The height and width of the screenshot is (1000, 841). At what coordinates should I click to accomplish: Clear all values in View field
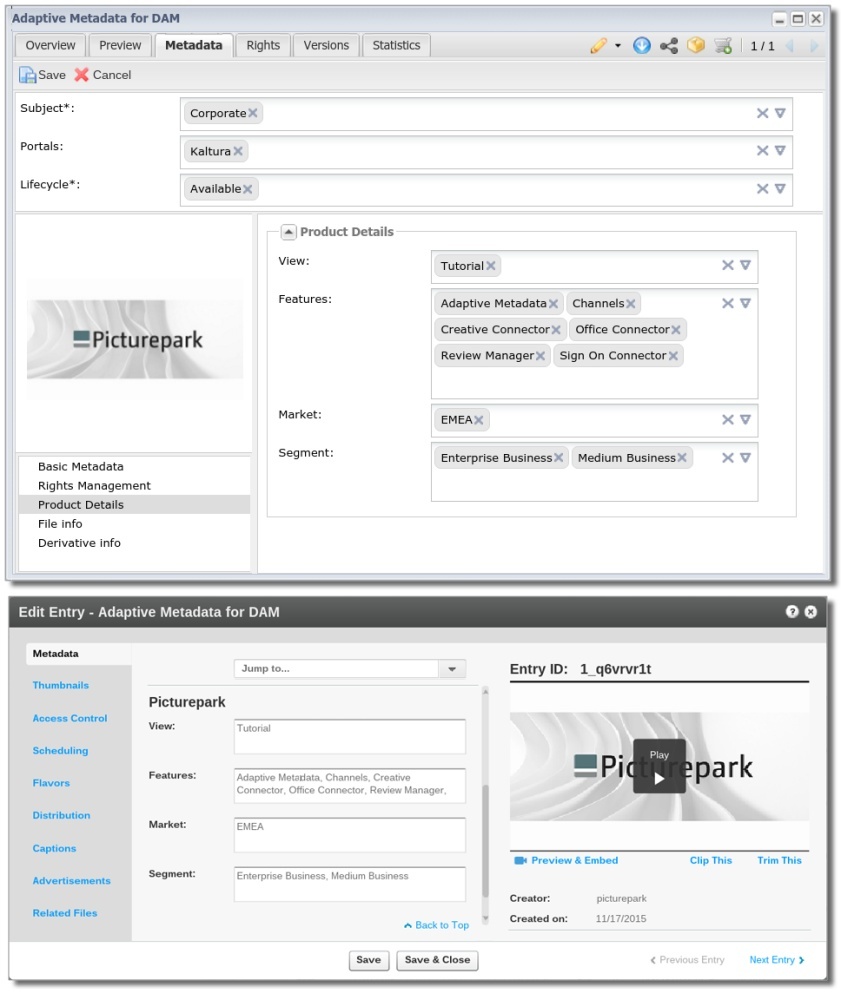[728, 265]
